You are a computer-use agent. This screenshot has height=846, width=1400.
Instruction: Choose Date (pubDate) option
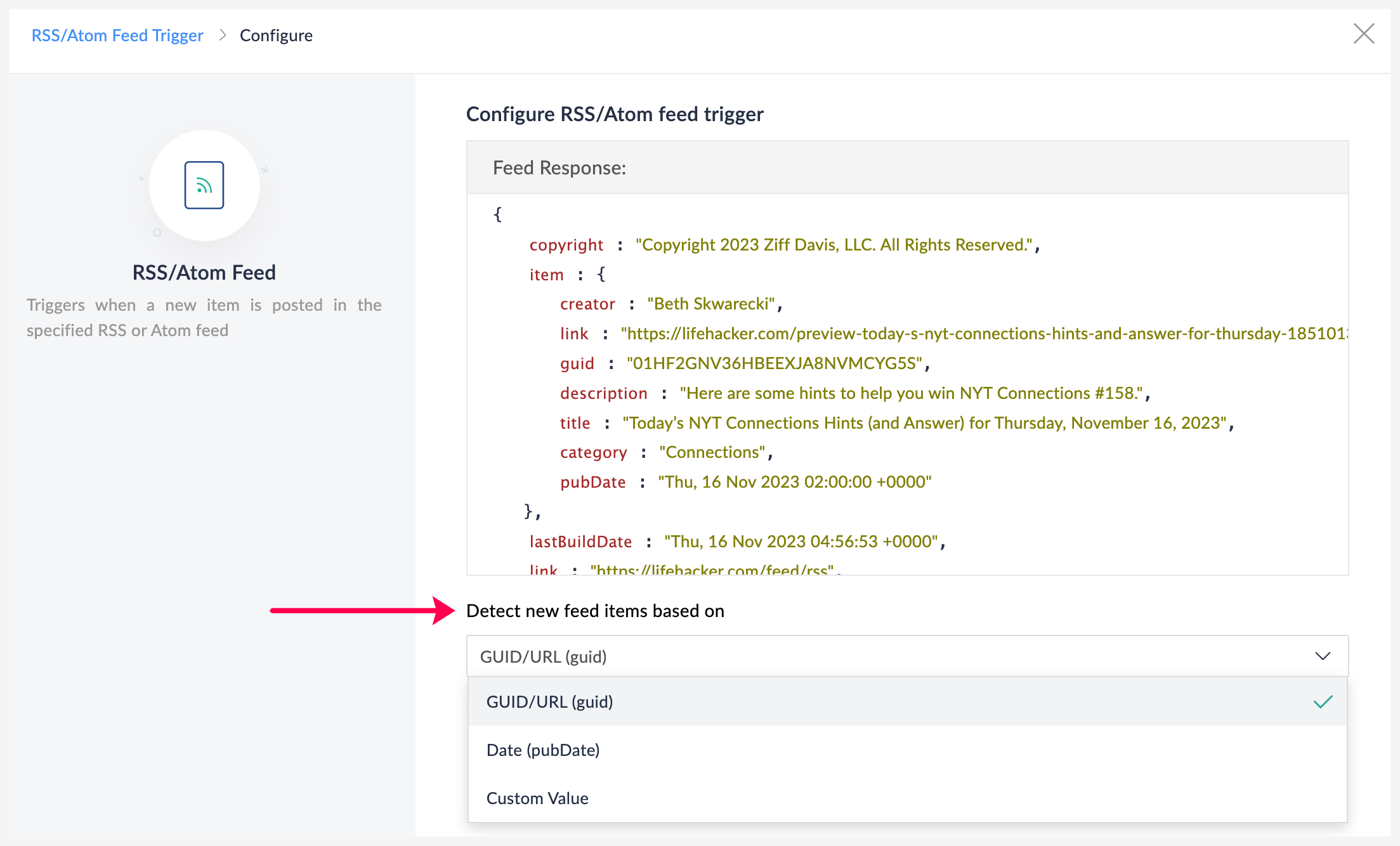(x=543, y=750)
